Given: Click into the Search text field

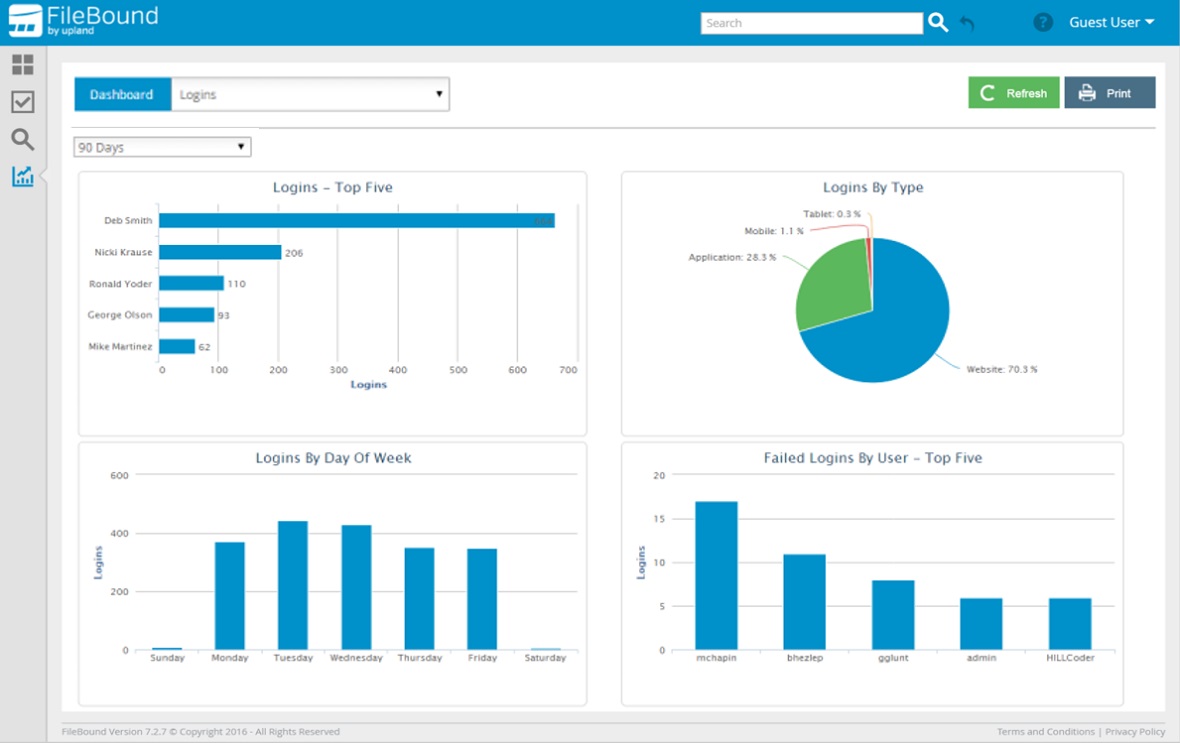Looking at the screenshot, I should pyautogui.click(x=810, y=23).
